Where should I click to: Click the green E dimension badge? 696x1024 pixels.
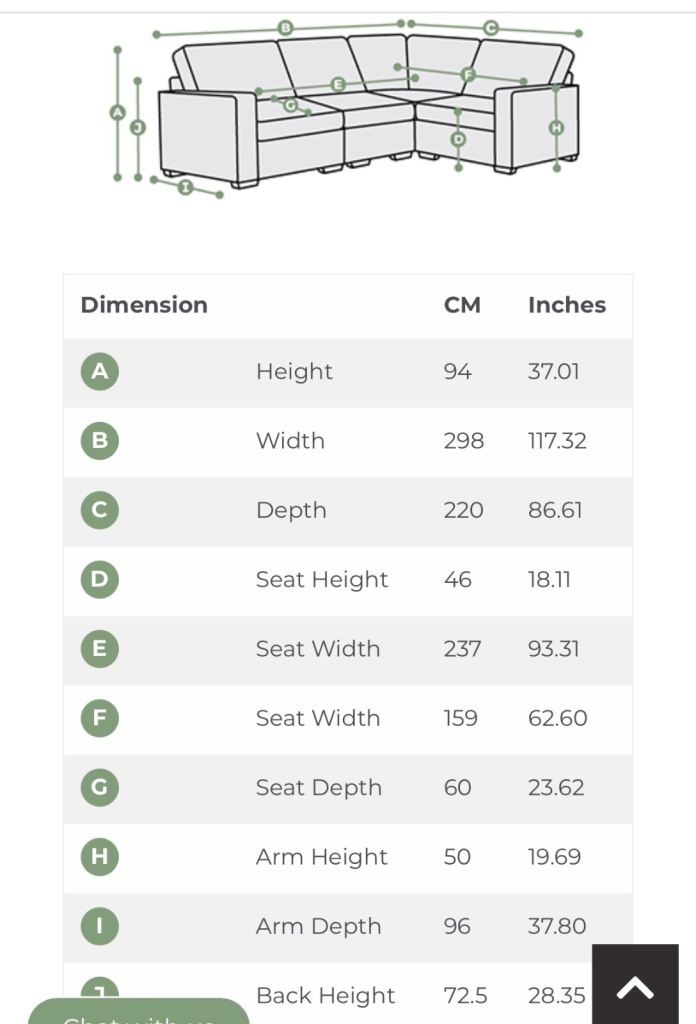(x=99, y=649)
